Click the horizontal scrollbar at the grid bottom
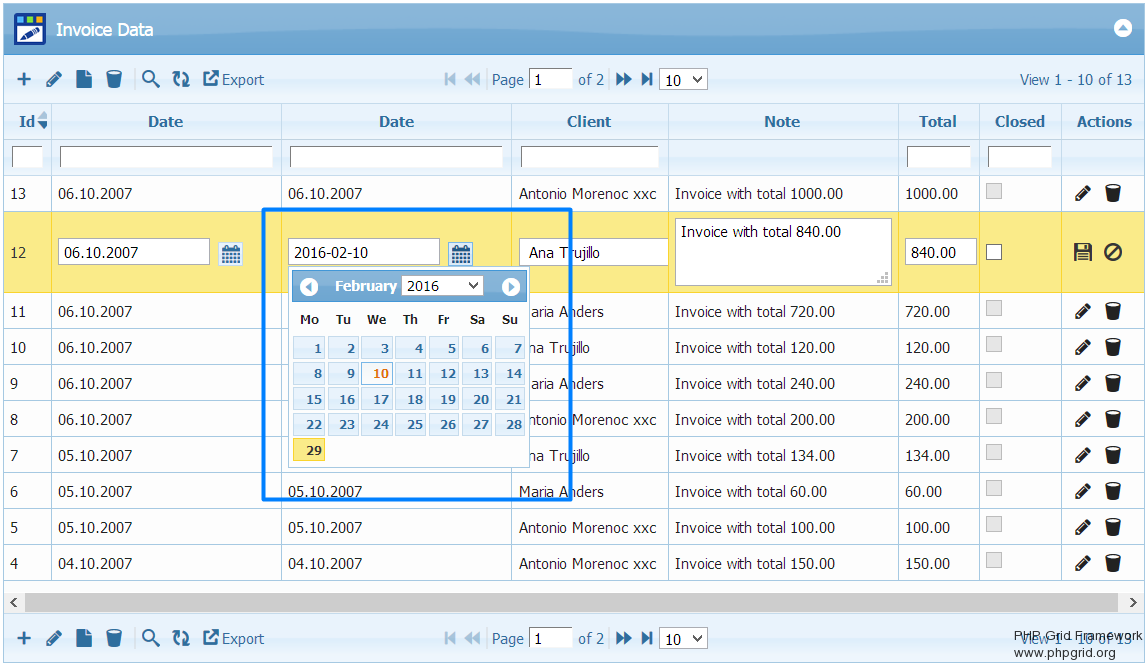Screen dimensions: 1148x665 pos(570,603)
